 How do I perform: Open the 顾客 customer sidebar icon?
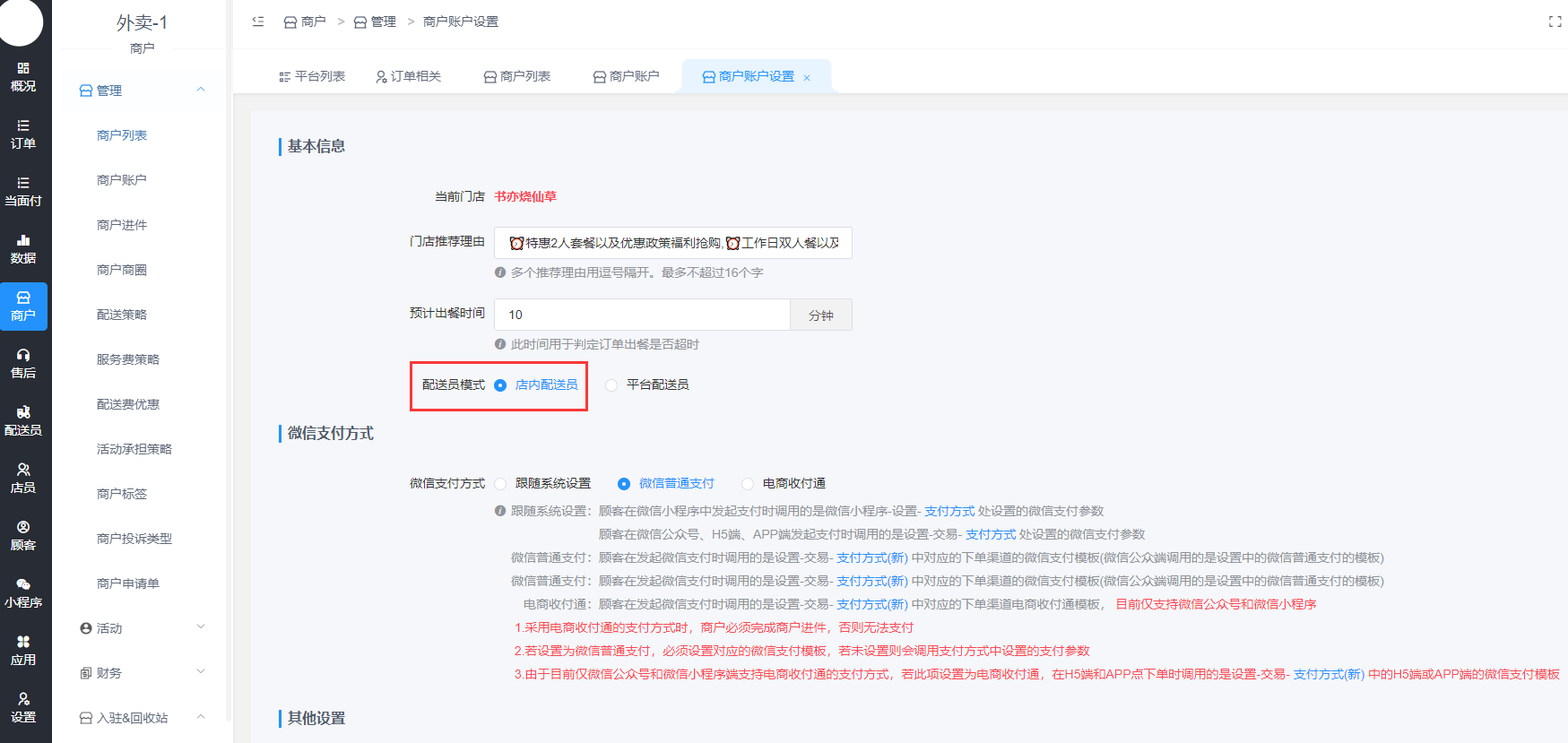pyautogui.click(x=23, y=536)
